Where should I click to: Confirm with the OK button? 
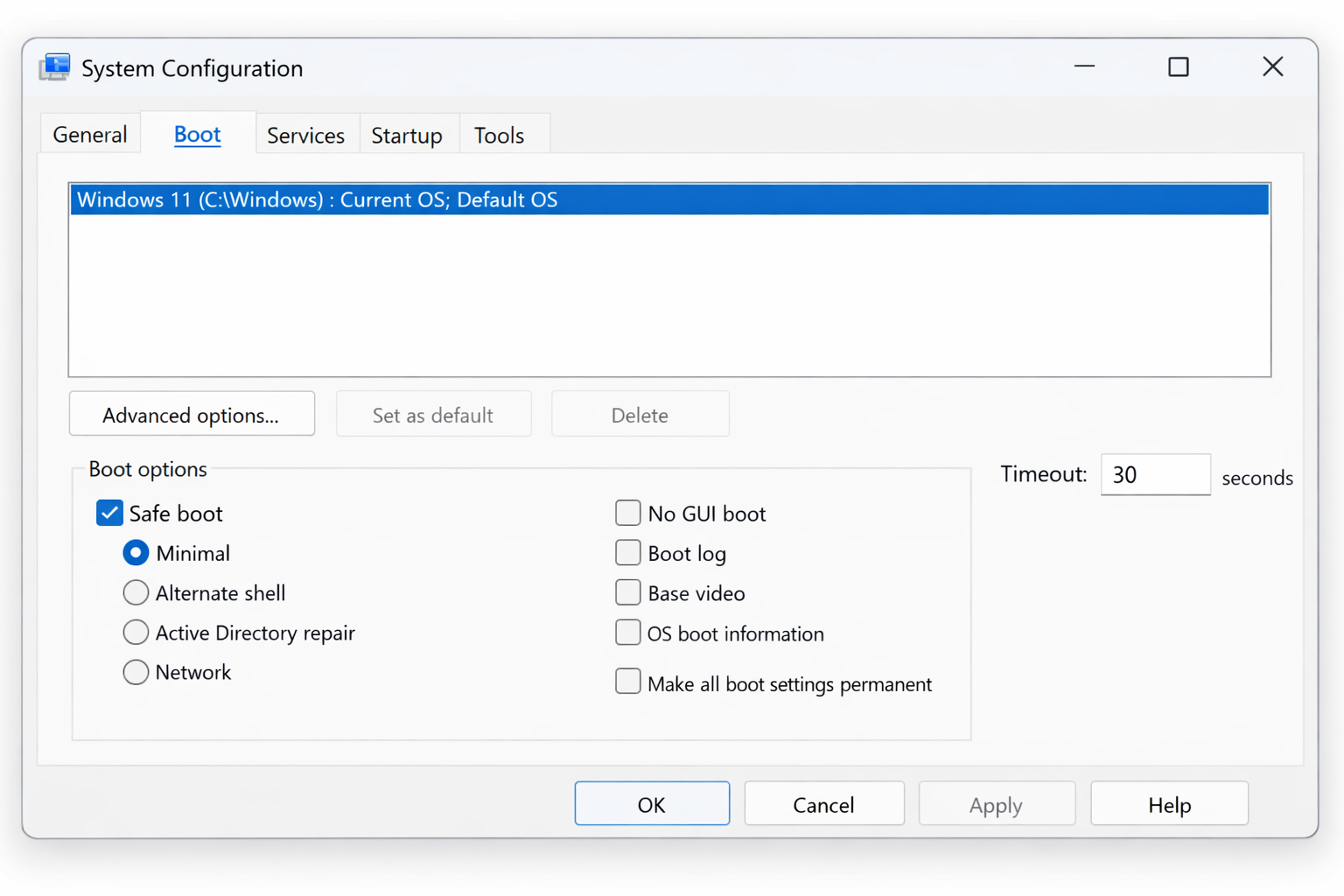pyautogui.click(x=652, y=803)
